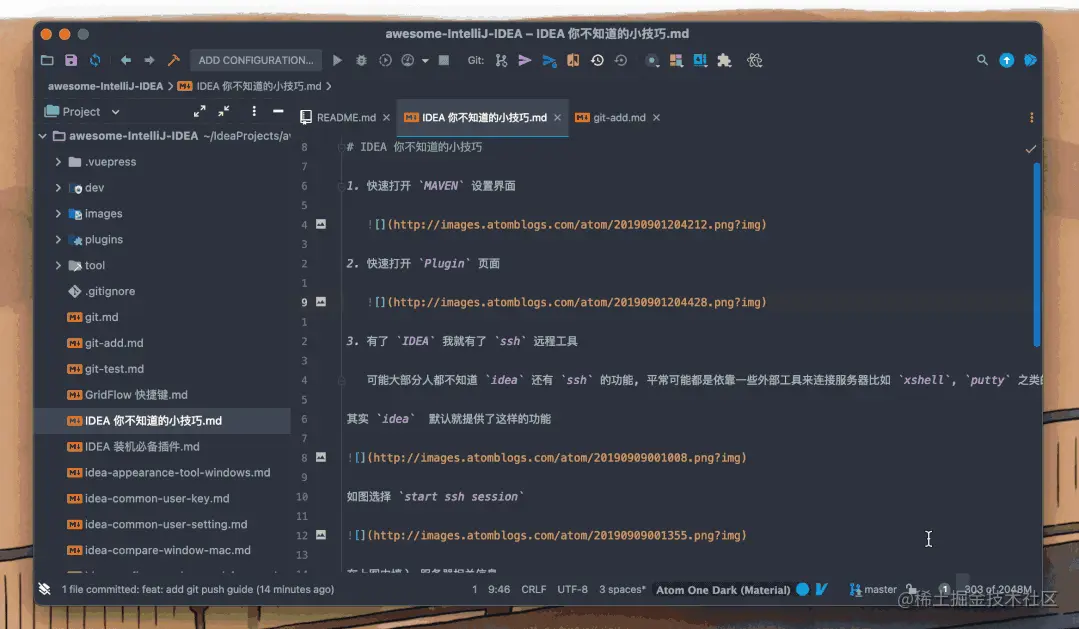Click awesome-IntelliJ-IDEA breadcrumb

pyautogui.click(x=105, y=86)
